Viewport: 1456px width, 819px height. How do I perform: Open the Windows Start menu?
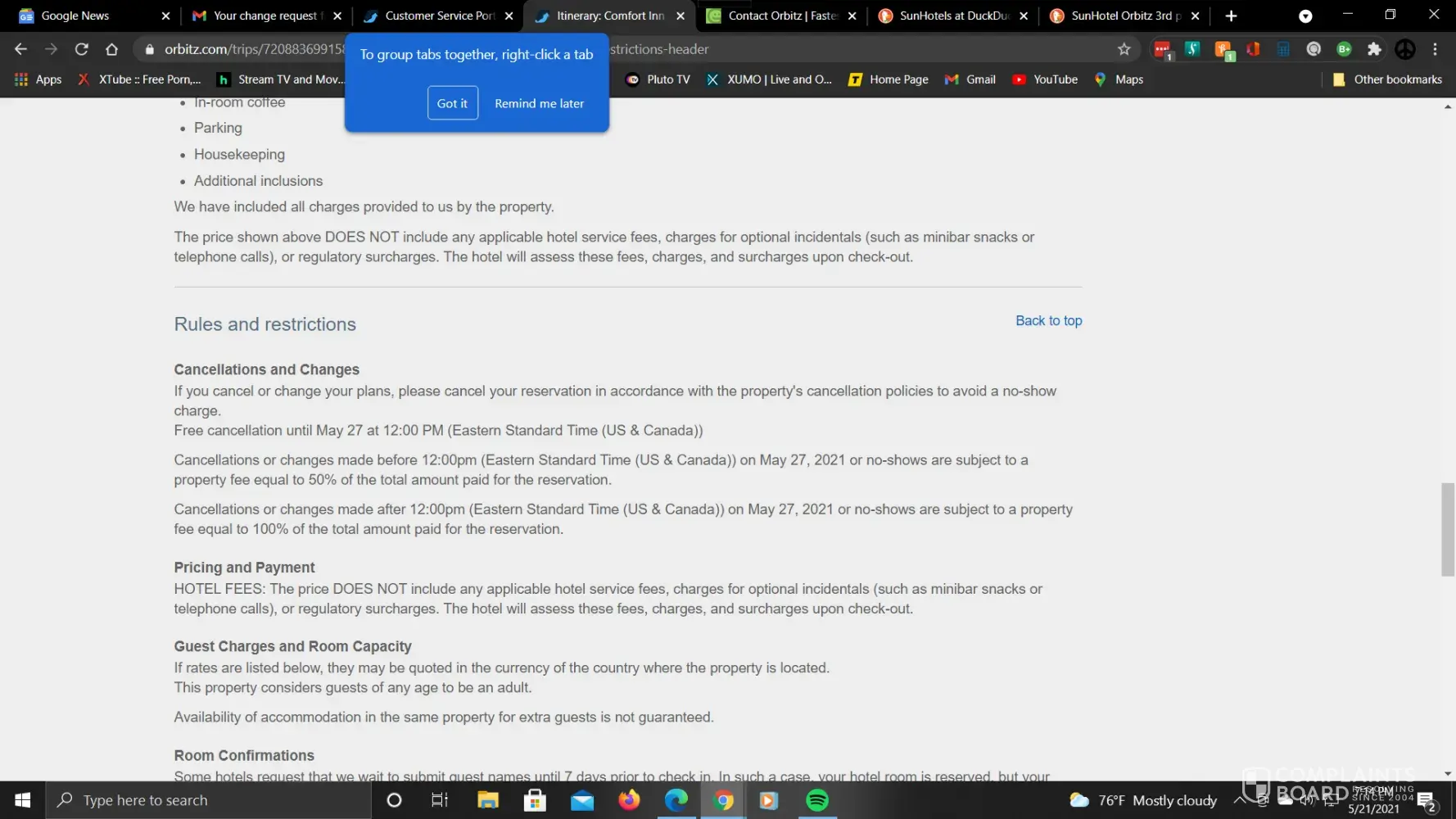[22, 800]
